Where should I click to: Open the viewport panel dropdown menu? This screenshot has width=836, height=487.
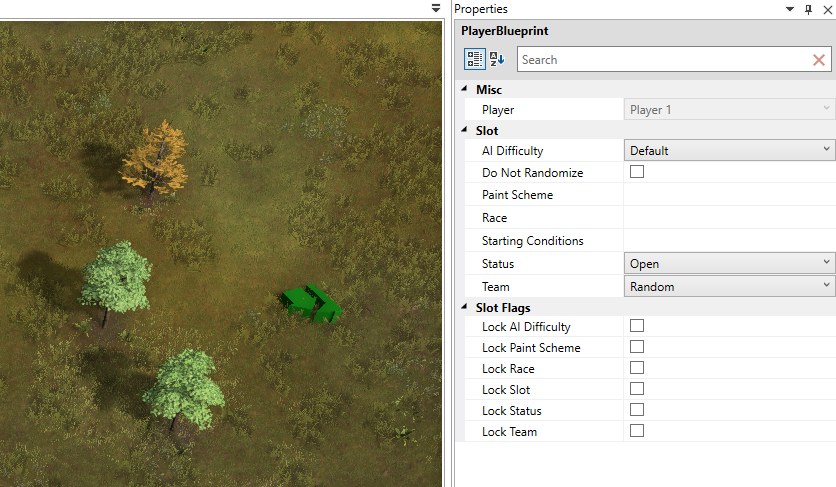[x=436, y=8]
